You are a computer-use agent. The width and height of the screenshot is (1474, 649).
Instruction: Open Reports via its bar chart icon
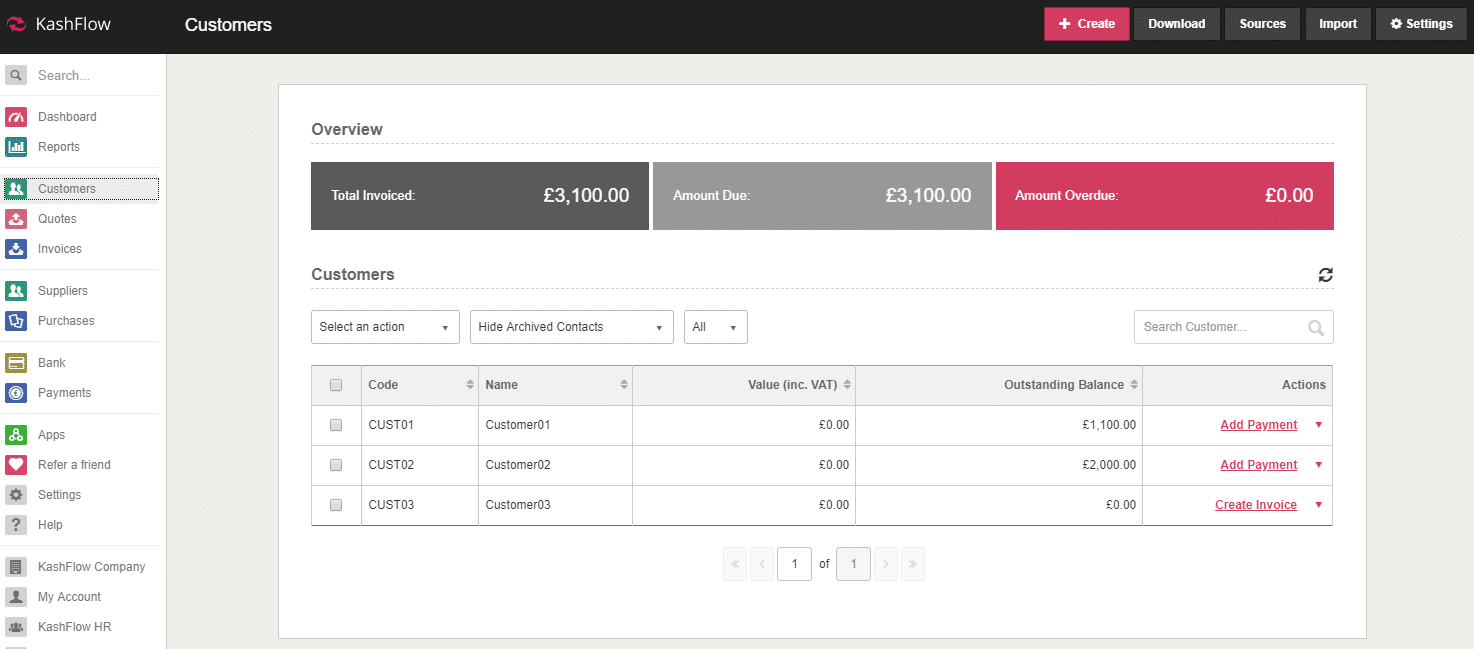pyautogui.click(x=16, y=147)
